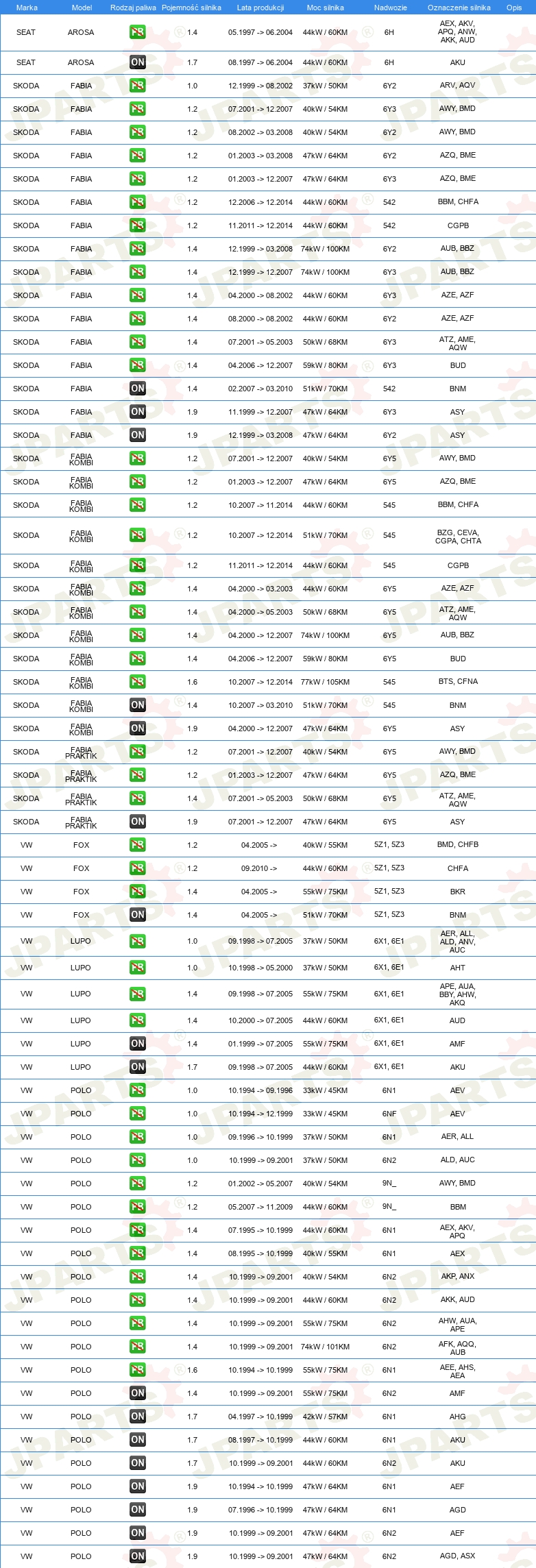Click diesel icon in FABIA 1.9 6Y2 ASY row
536x1568 pixels.
point(138,435)
